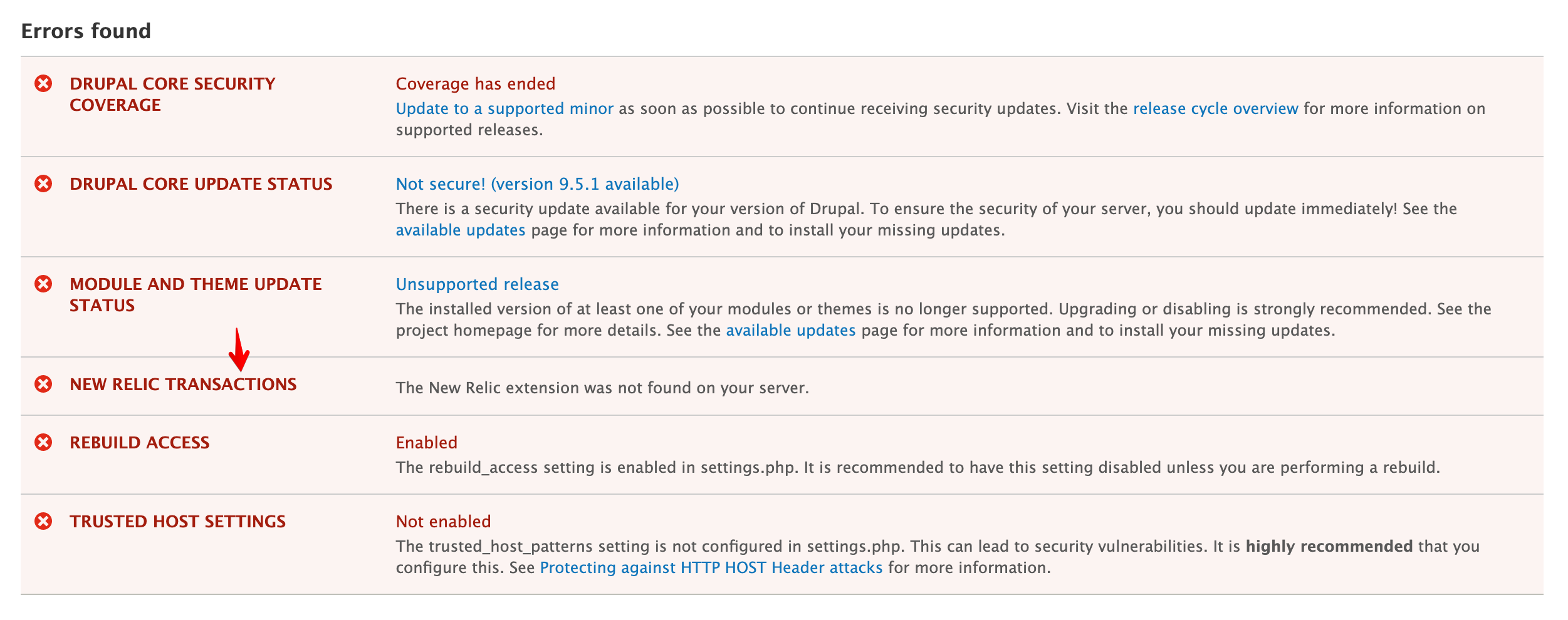Click the error icon beside Drupal Core Update Status

pos(42,183)
